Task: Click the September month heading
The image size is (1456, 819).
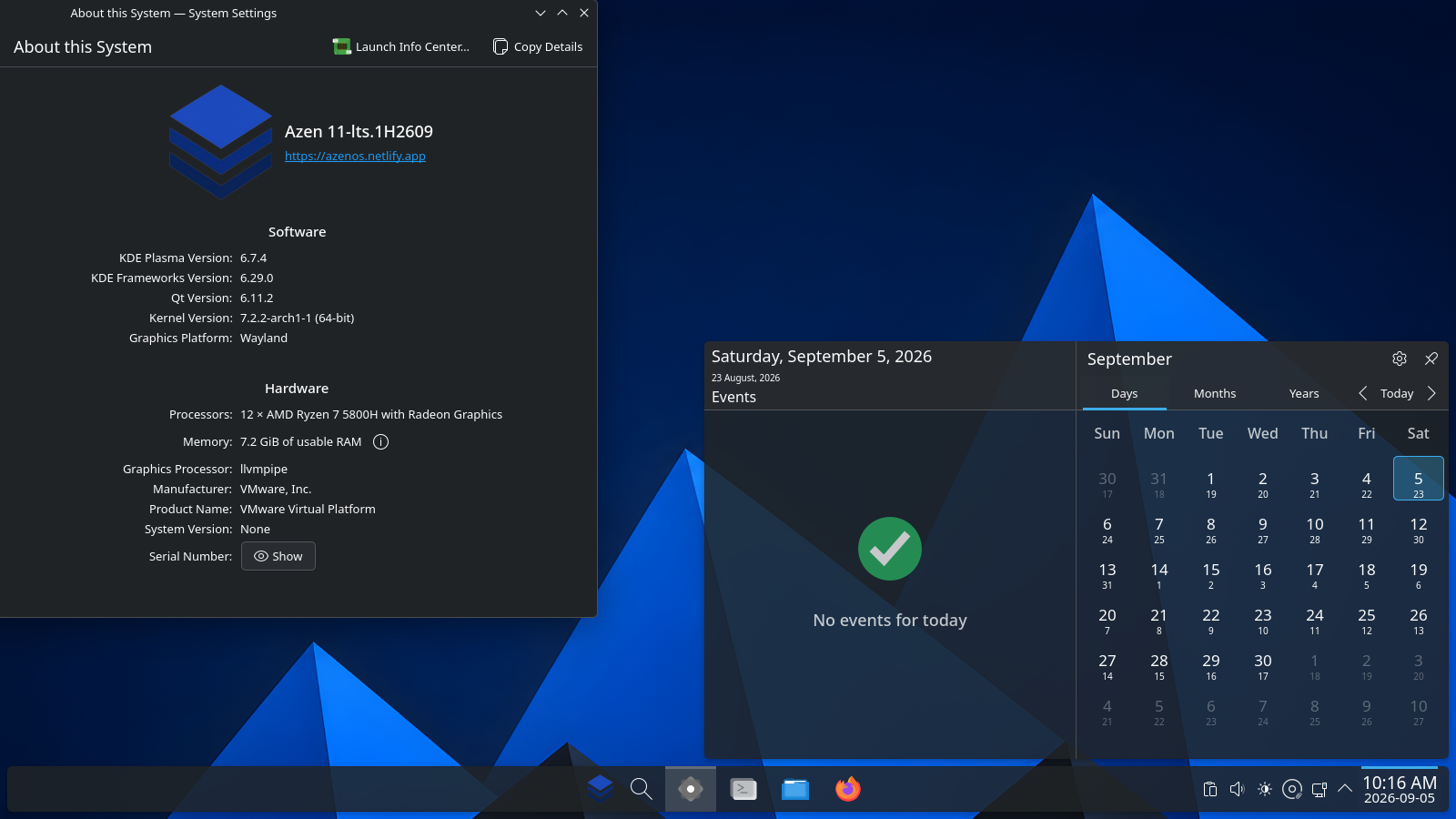Action: 1129,359
